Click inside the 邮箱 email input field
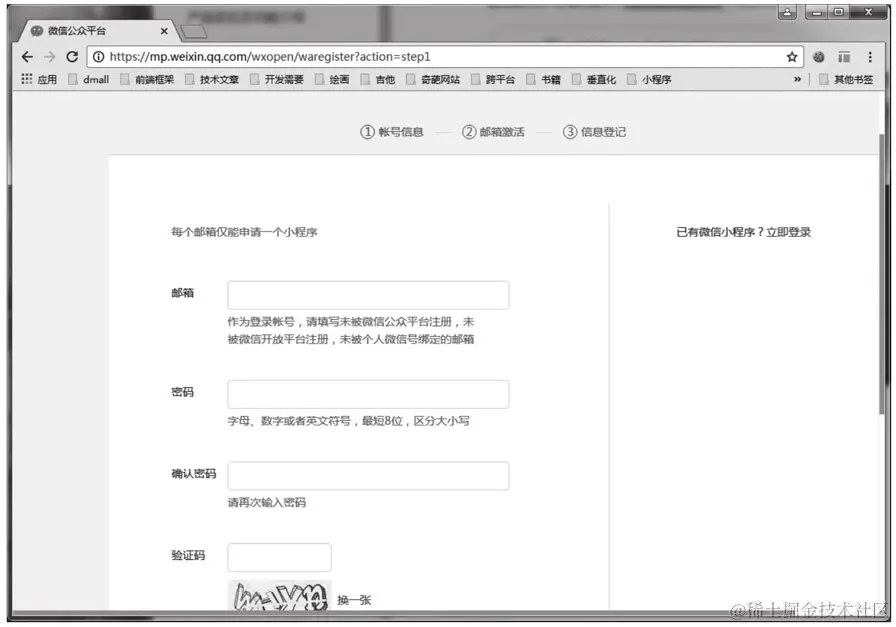 click(367, 293)
